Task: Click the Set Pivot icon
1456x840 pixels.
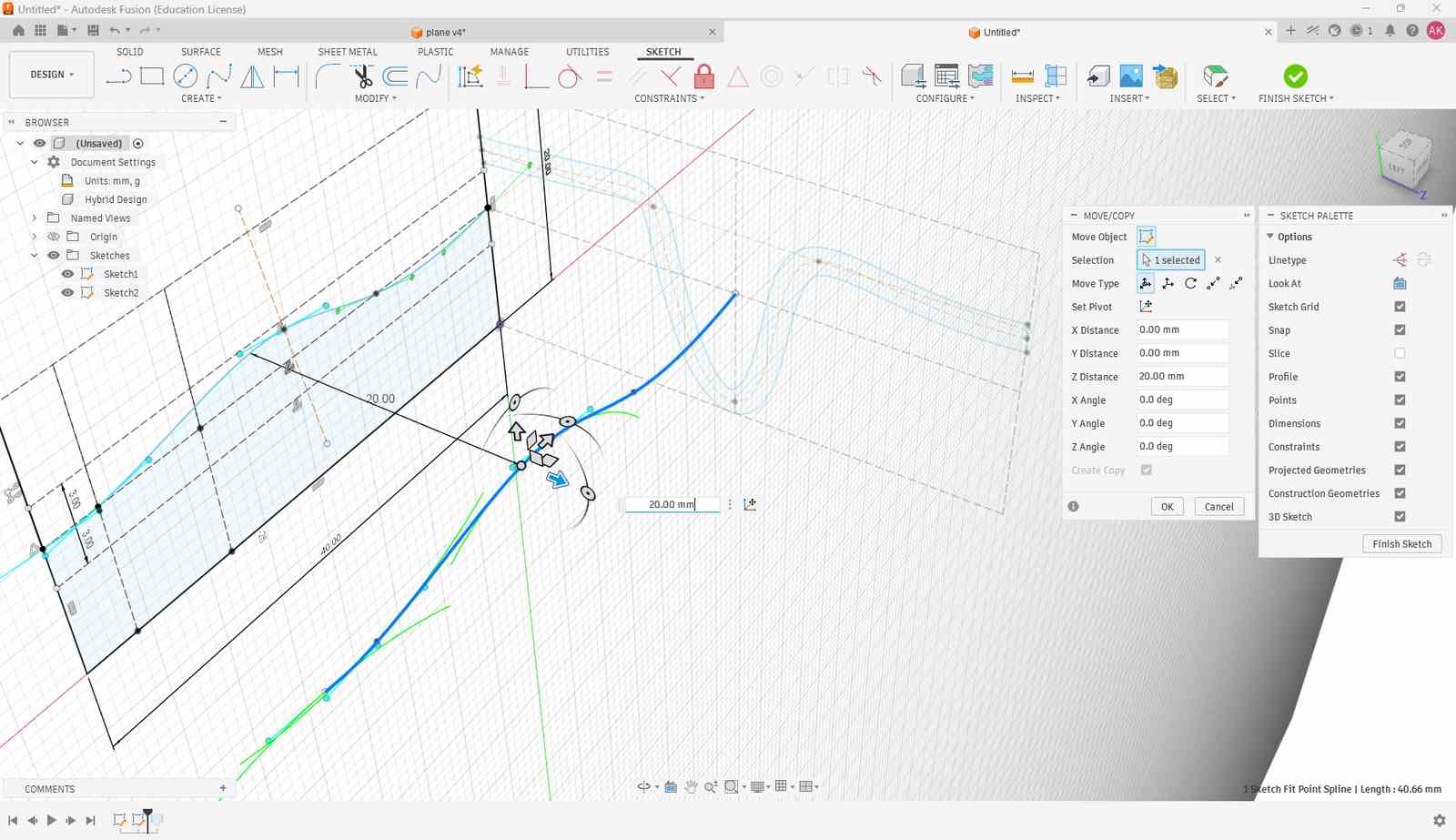Action: click(x=1146, y=307)
